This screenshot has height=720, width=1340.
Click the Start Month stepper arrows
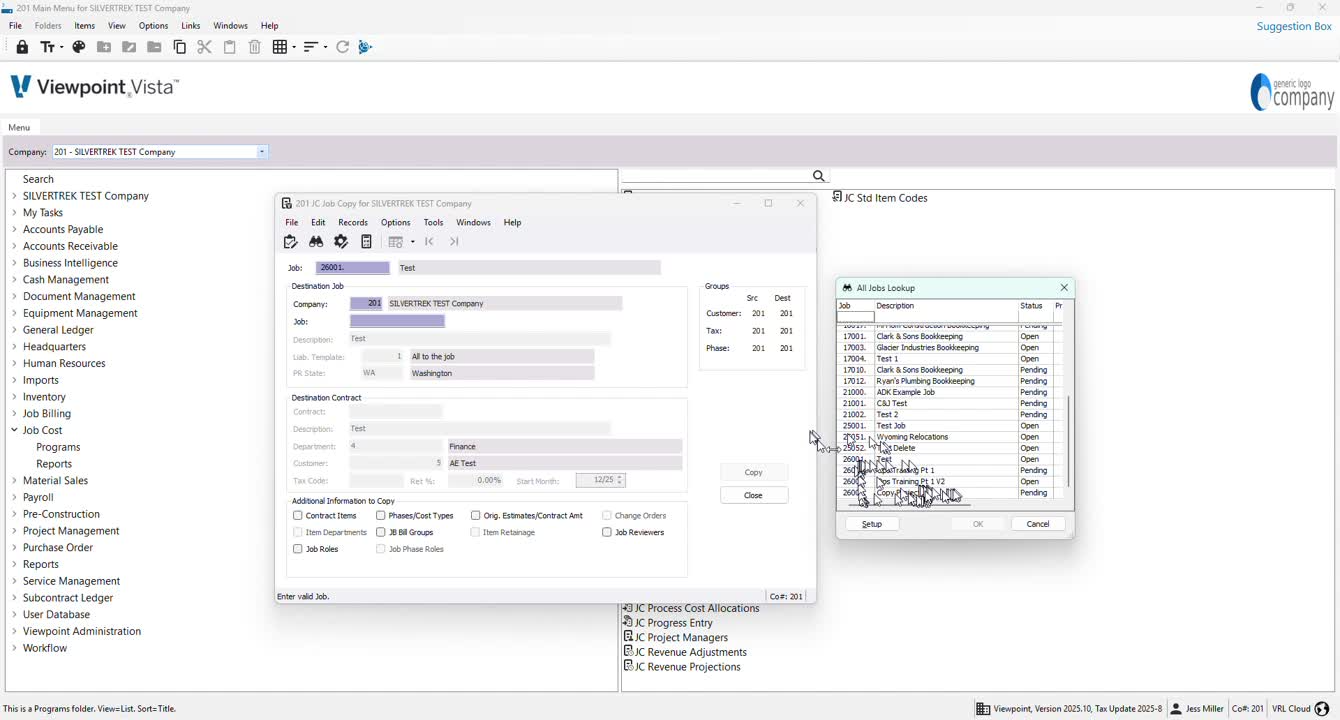620,480
